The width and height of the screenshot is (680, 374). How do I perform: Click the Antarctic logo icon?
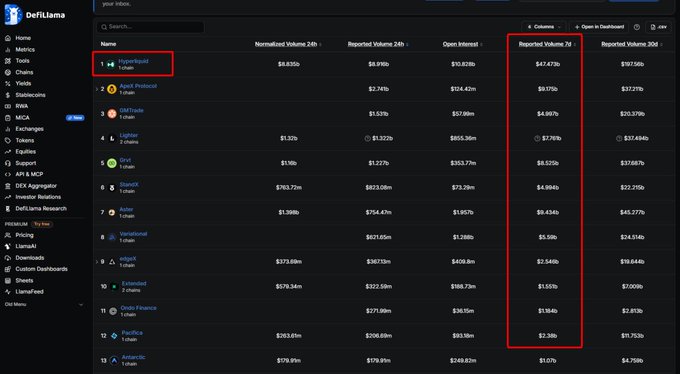pos(114,361)
